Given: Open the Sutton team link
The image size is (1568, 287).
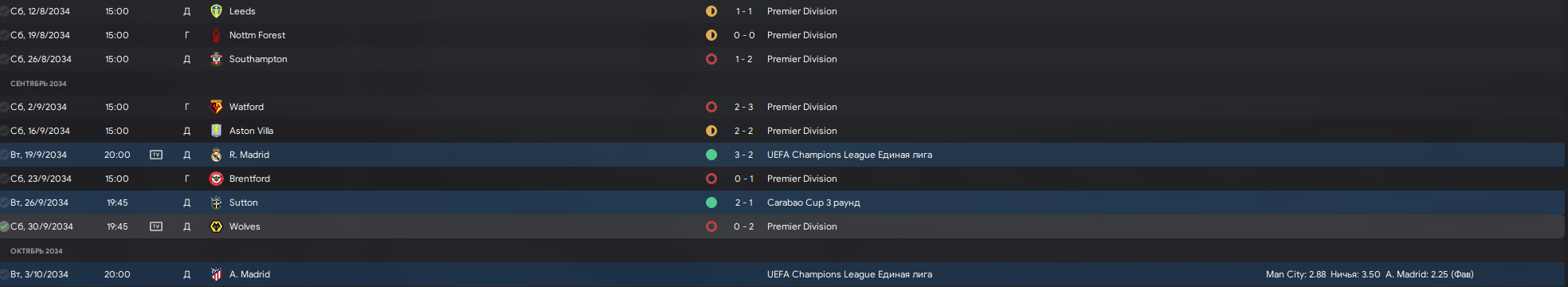Looking at the screenshot, I should (x=244, y=202).
